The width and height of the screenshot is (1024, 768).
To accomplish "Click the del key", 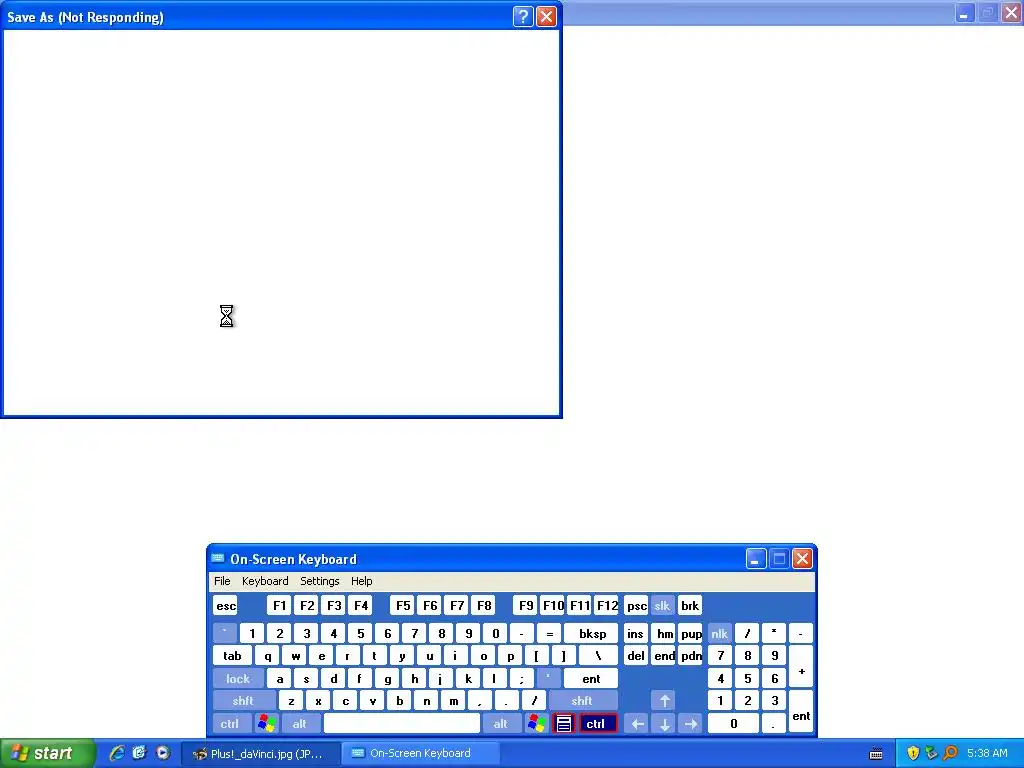I will pyautogui.click(x=636, y=656).
